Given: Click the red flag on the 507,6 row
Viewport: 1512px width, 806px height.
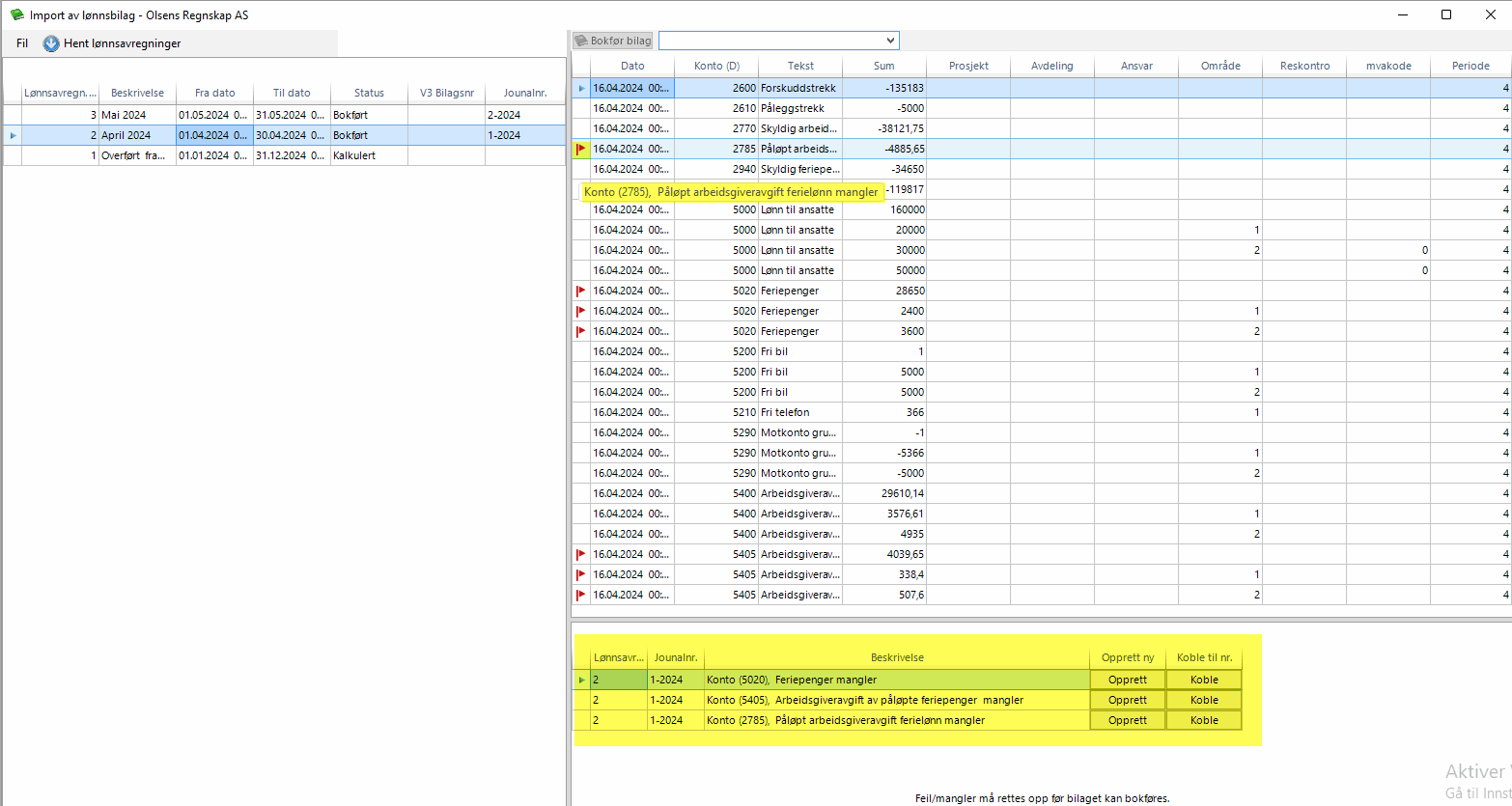Looking at the screenshot, I should pos(581,595).
